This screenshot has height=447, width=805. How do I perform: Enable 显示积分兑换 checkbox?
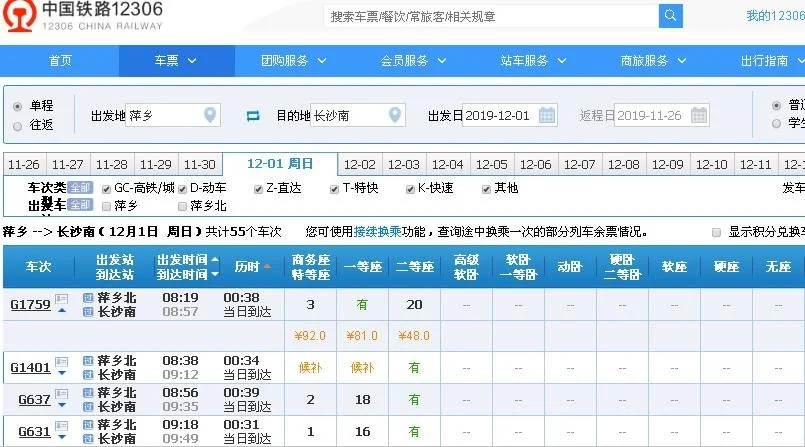click(716, 232)
